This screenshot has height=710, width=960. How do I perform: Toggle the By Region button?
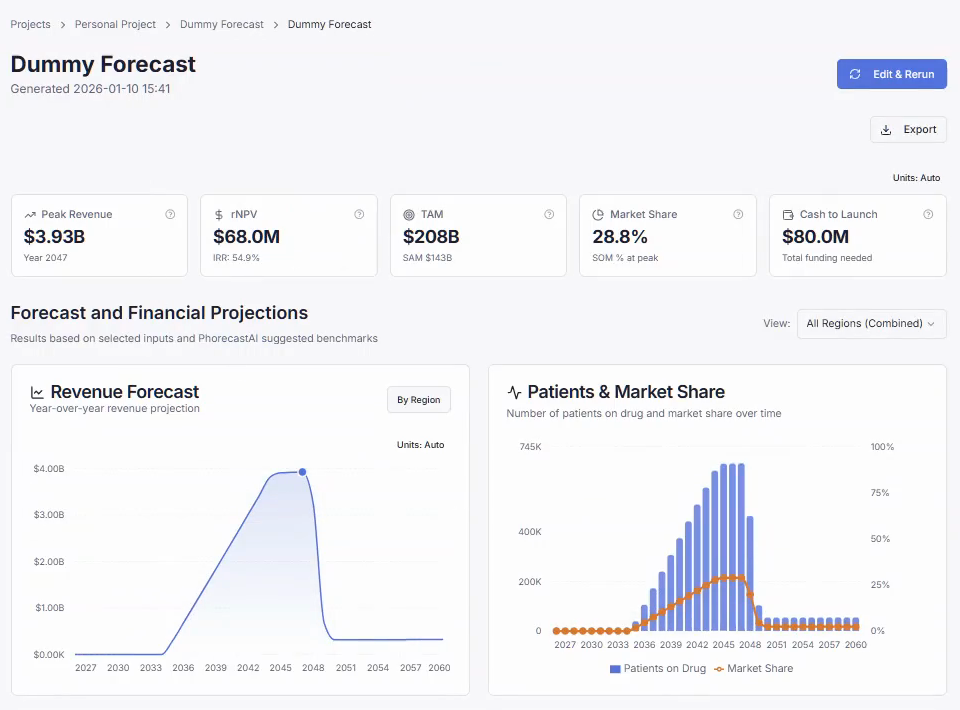point(419,400)
